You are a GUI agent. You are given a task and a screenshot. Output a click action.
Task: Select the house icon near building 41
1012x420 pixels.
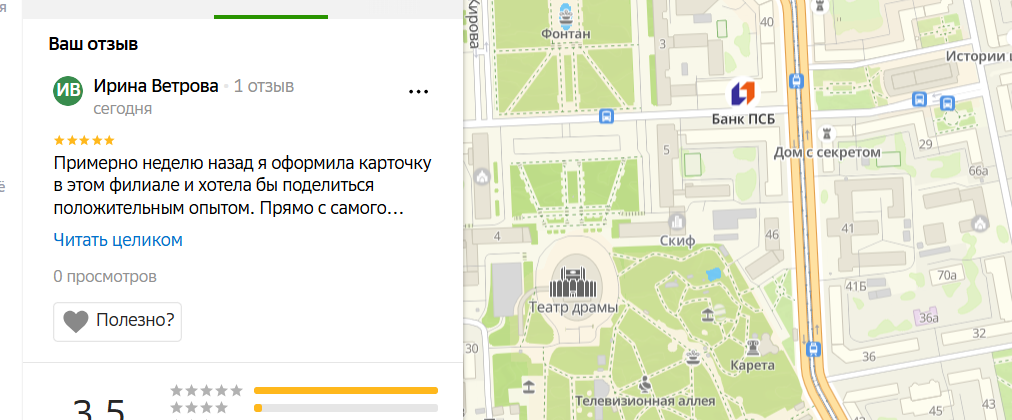click(980, 224)
